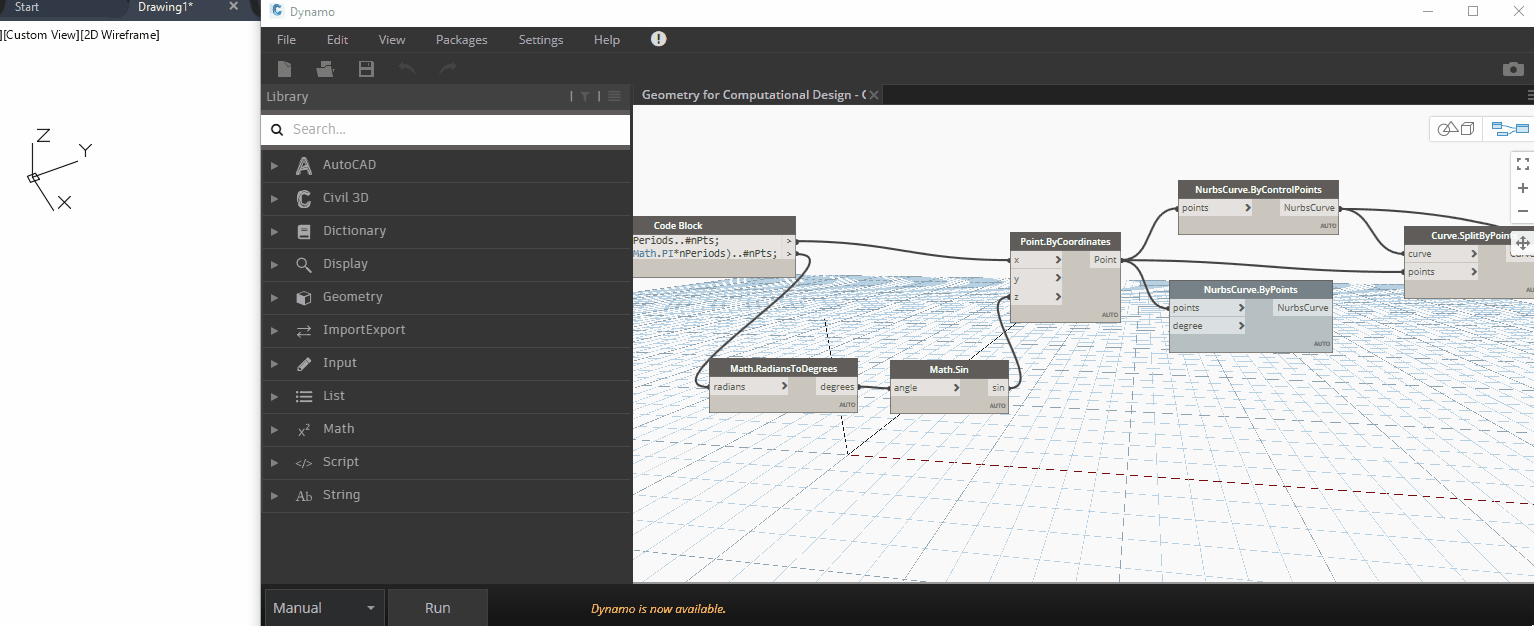The height and width of the screenshot is (626, 1534).
Task: Open the Manual run mode dropdown
Action: [325, 608]
